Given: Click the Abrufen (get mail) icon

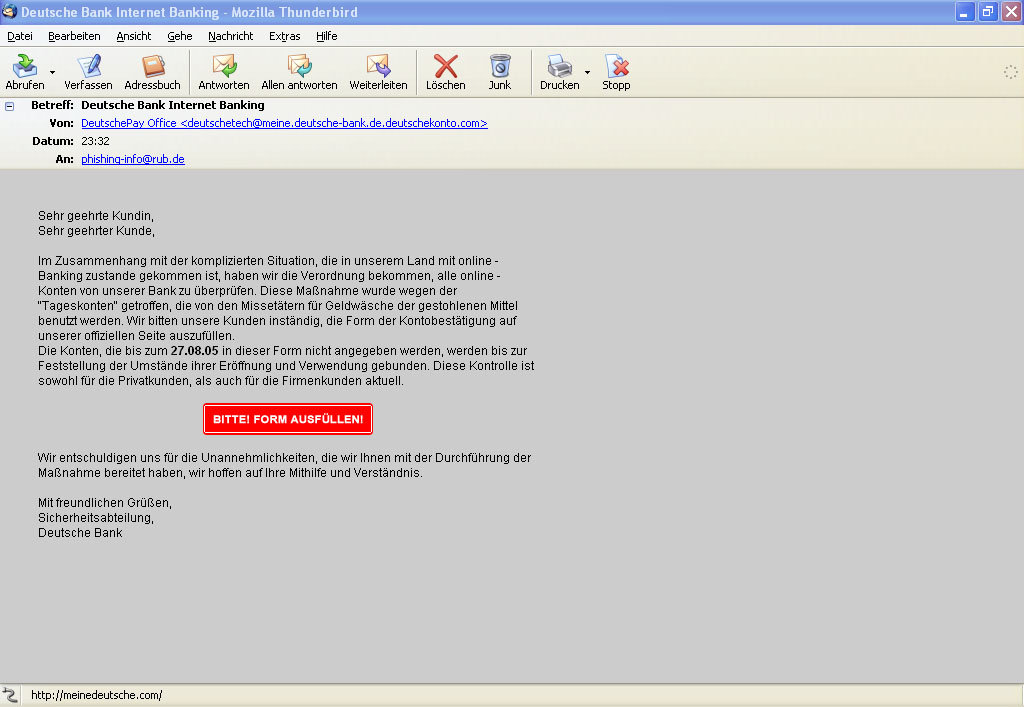Looking at the screenshot, I should (x=24, y=66).
